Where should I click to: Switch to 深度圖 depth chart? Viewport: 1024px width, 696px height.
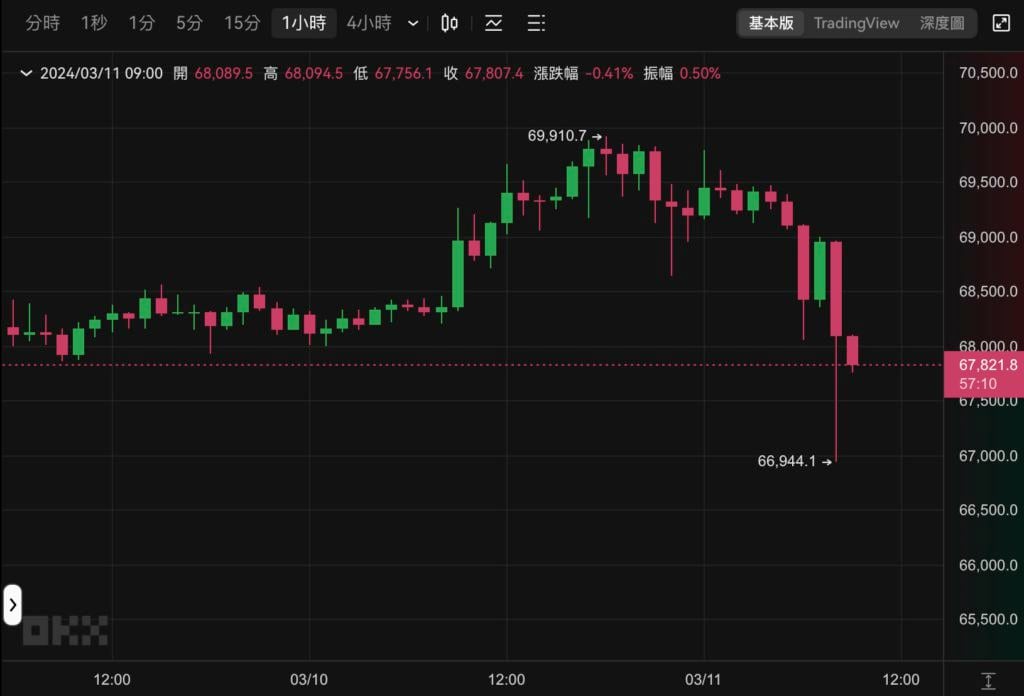pyautogui.click(x=942, y=23)
